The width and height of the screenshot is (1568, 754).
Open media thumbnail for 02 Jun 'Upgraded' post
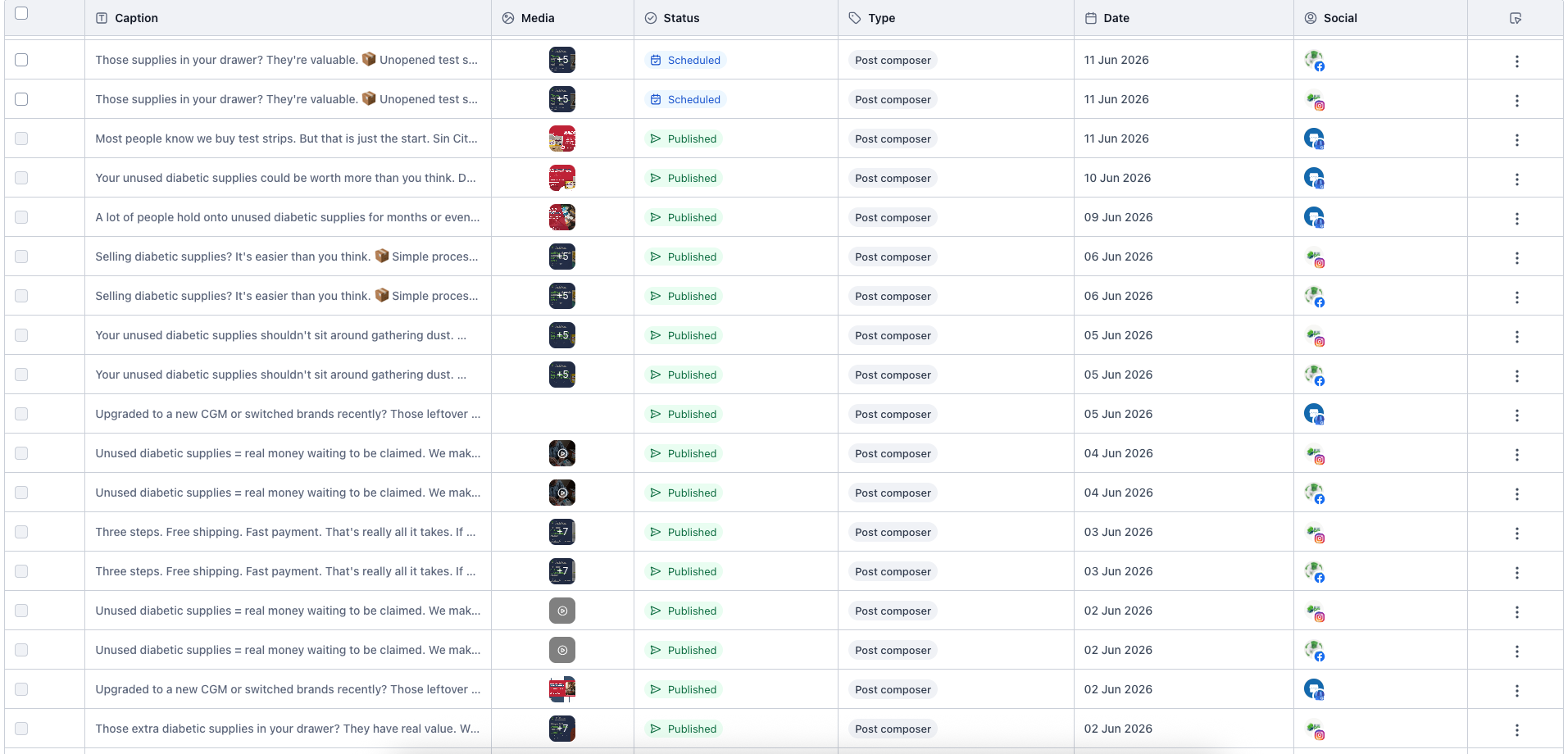(x=562, y=689)
